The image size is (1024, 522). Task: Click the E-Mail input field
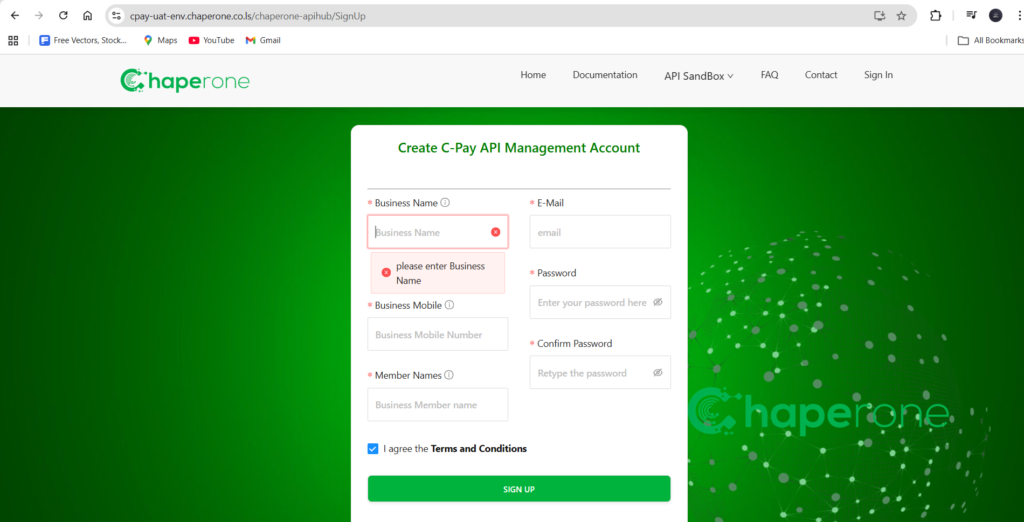click(599, 232)
